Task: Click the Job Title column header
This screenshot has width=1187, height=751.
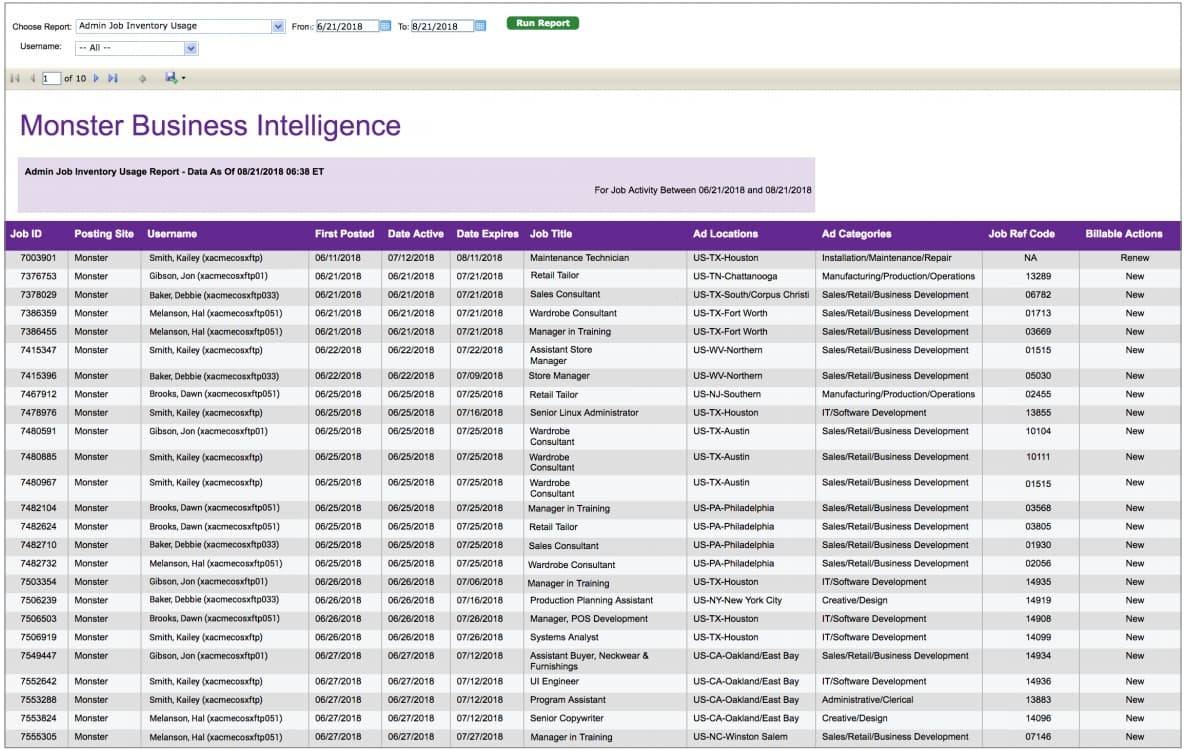Action: click(x=551, y=234)
